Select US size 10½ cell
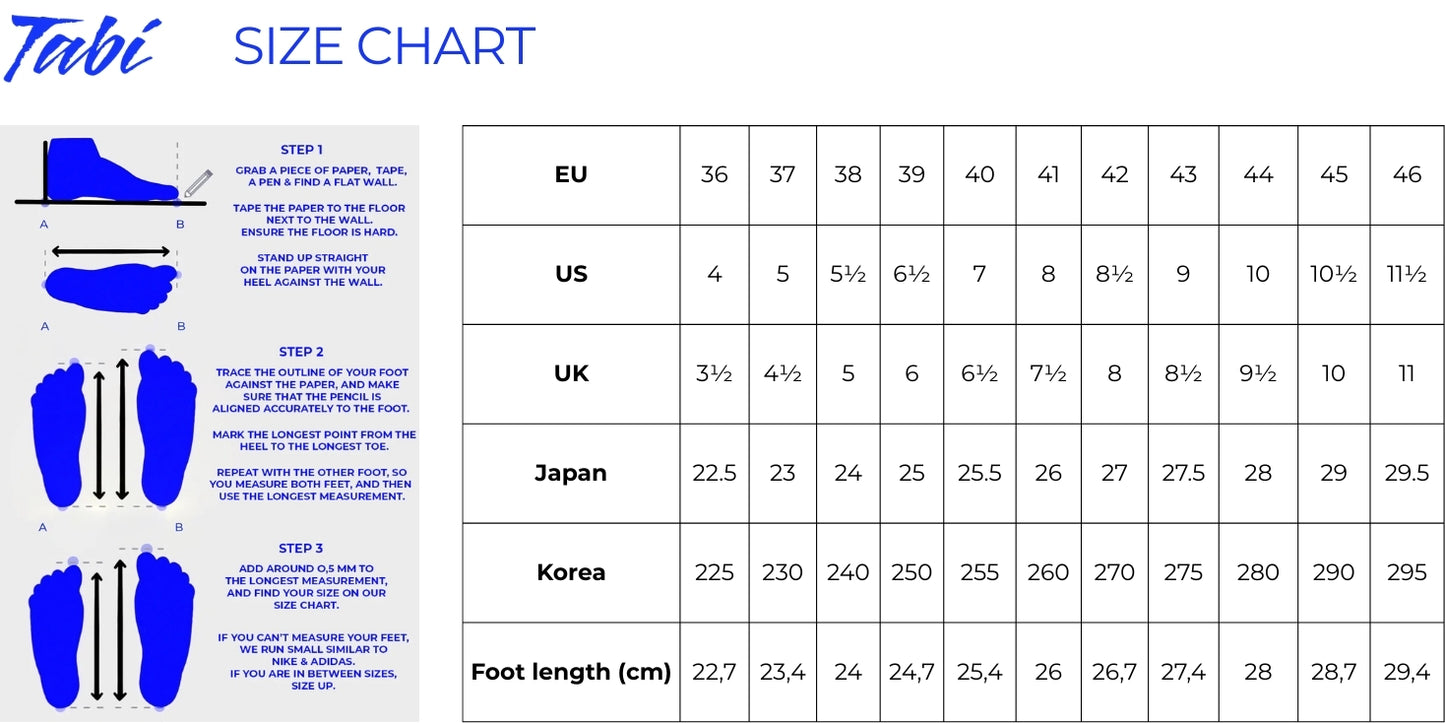Screen dimensions: 1445x723 point(1333,274)
